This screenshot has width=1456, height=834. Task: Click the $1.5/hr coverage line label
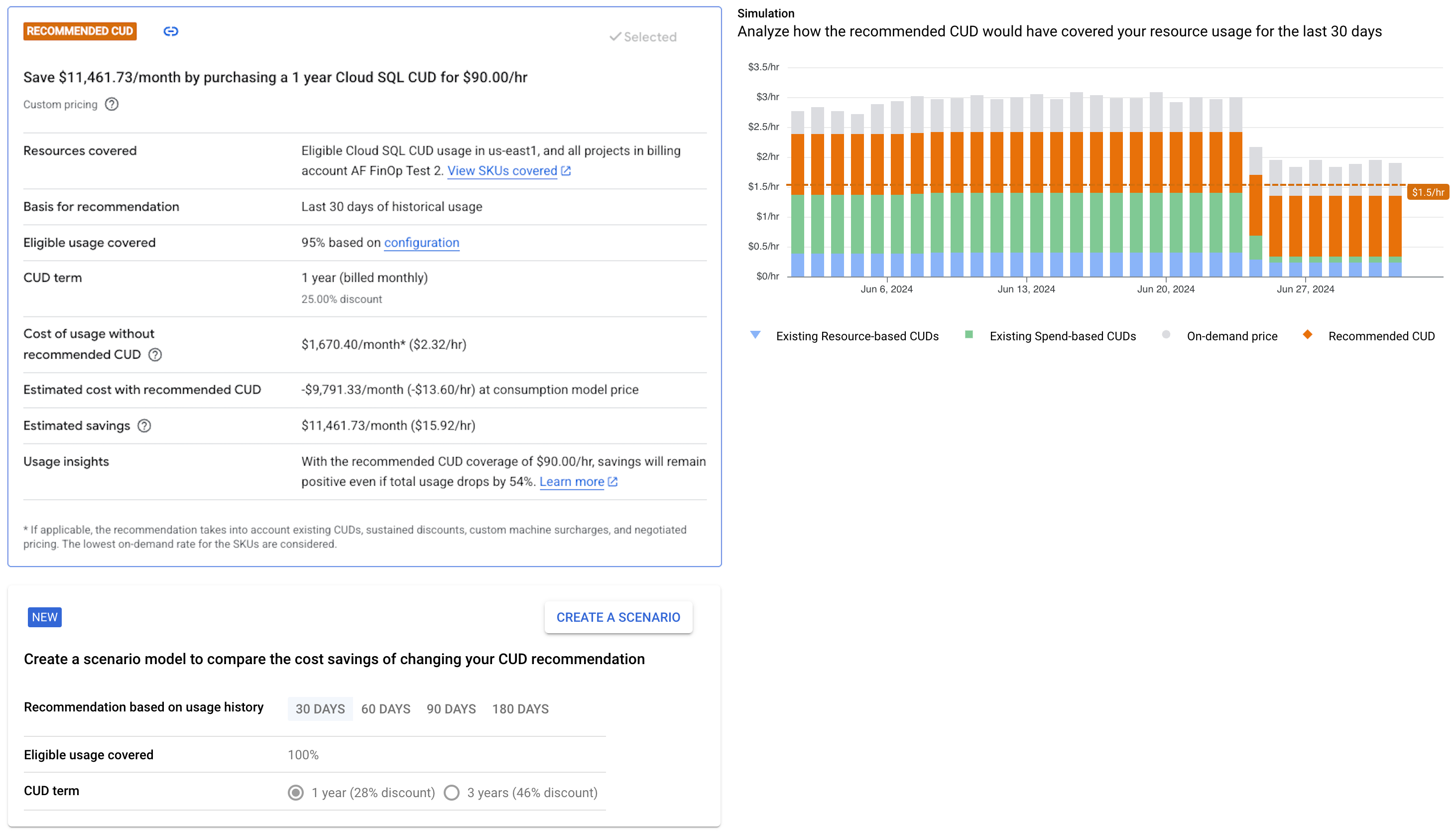coord(1429,192)
